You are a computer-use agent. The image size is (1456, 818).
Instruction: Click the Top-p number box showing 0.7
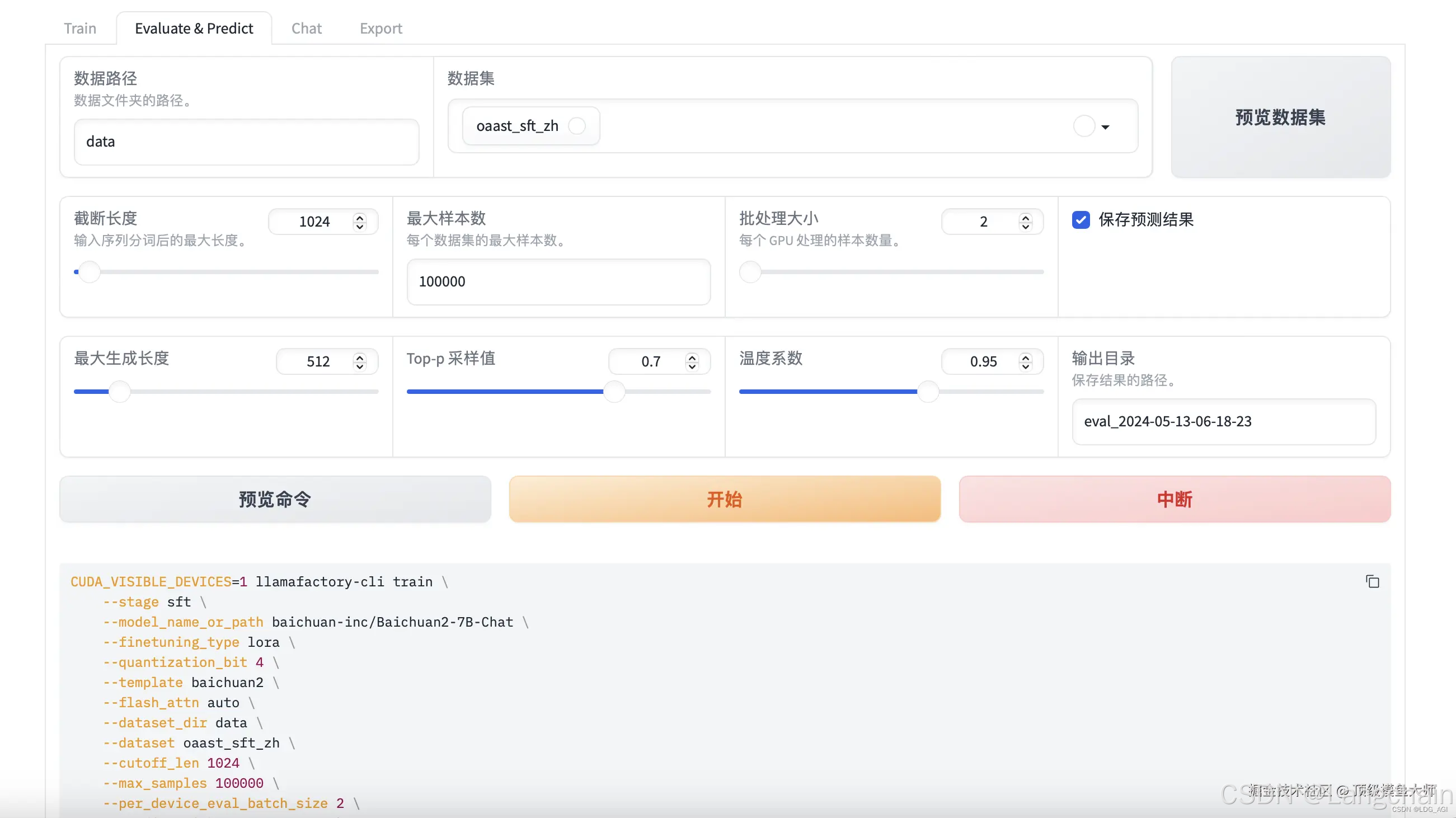(x=659, y=361)
